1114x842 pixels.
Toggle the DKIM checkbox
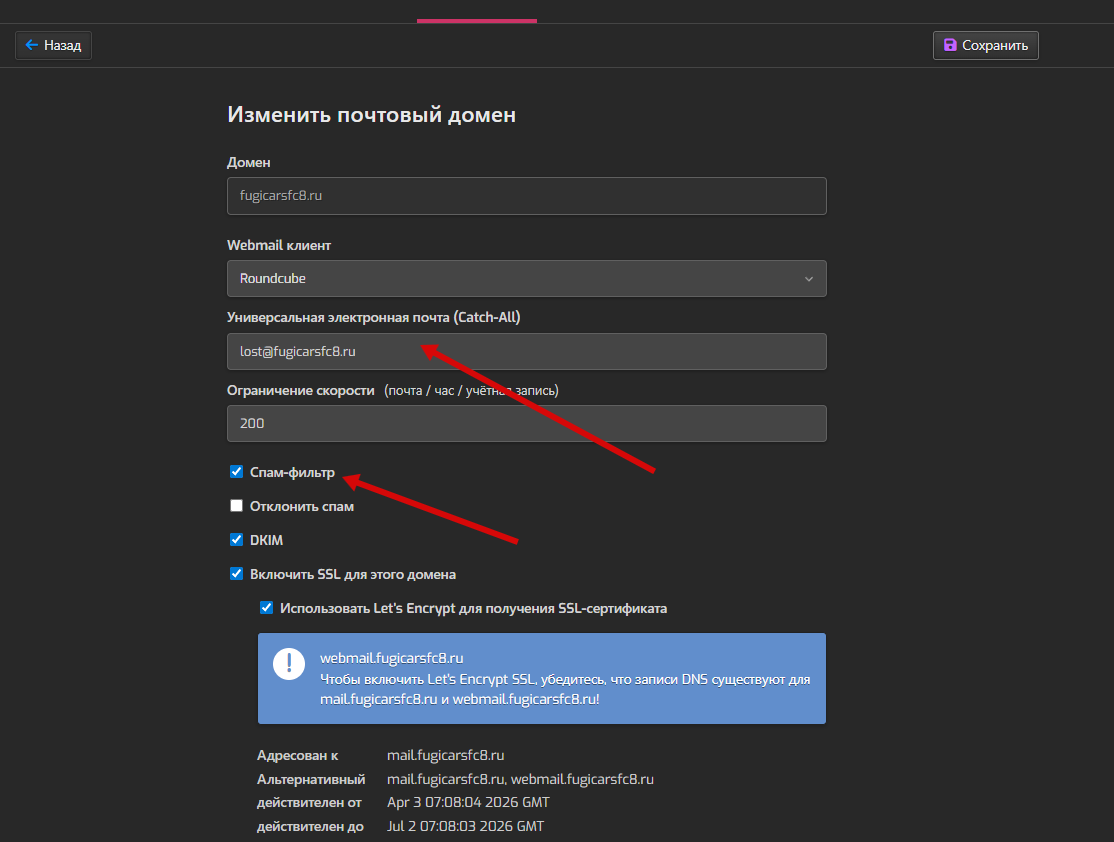point(237,540)
